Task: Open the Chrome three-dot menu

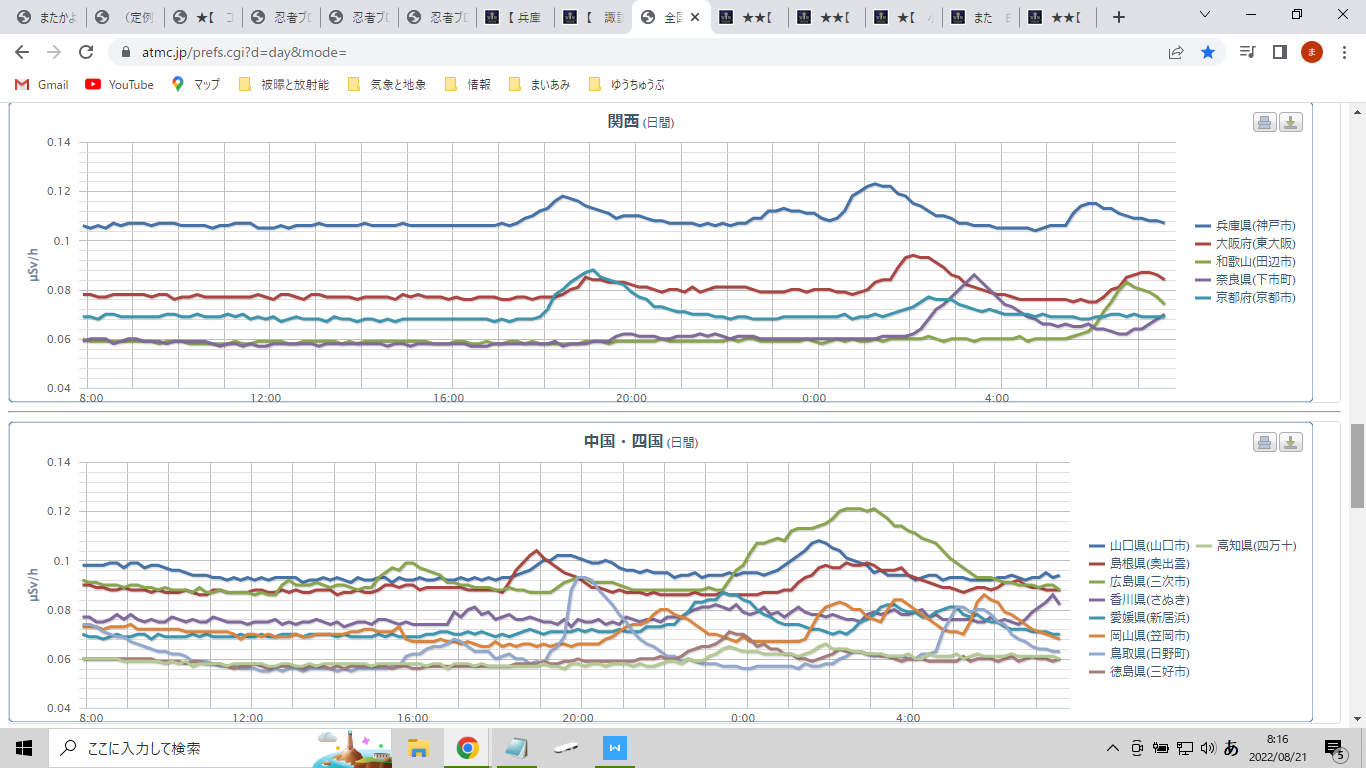Action: (1343, 52)
